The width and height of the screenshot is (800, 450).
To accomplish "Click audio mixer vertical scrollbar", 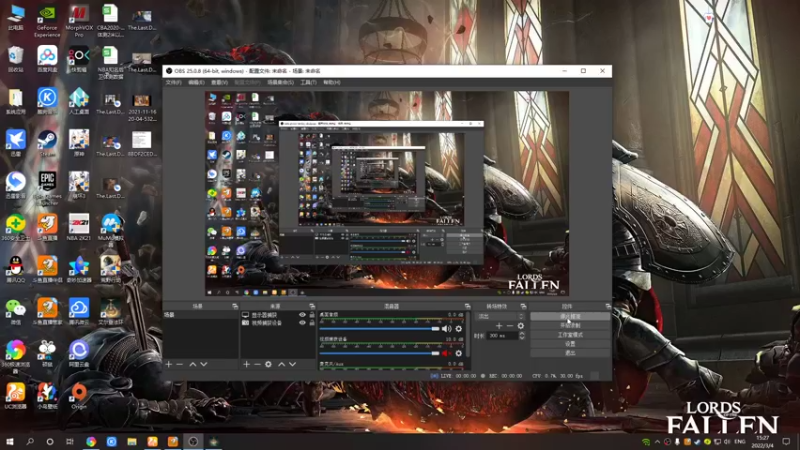I will click(467, 334).
